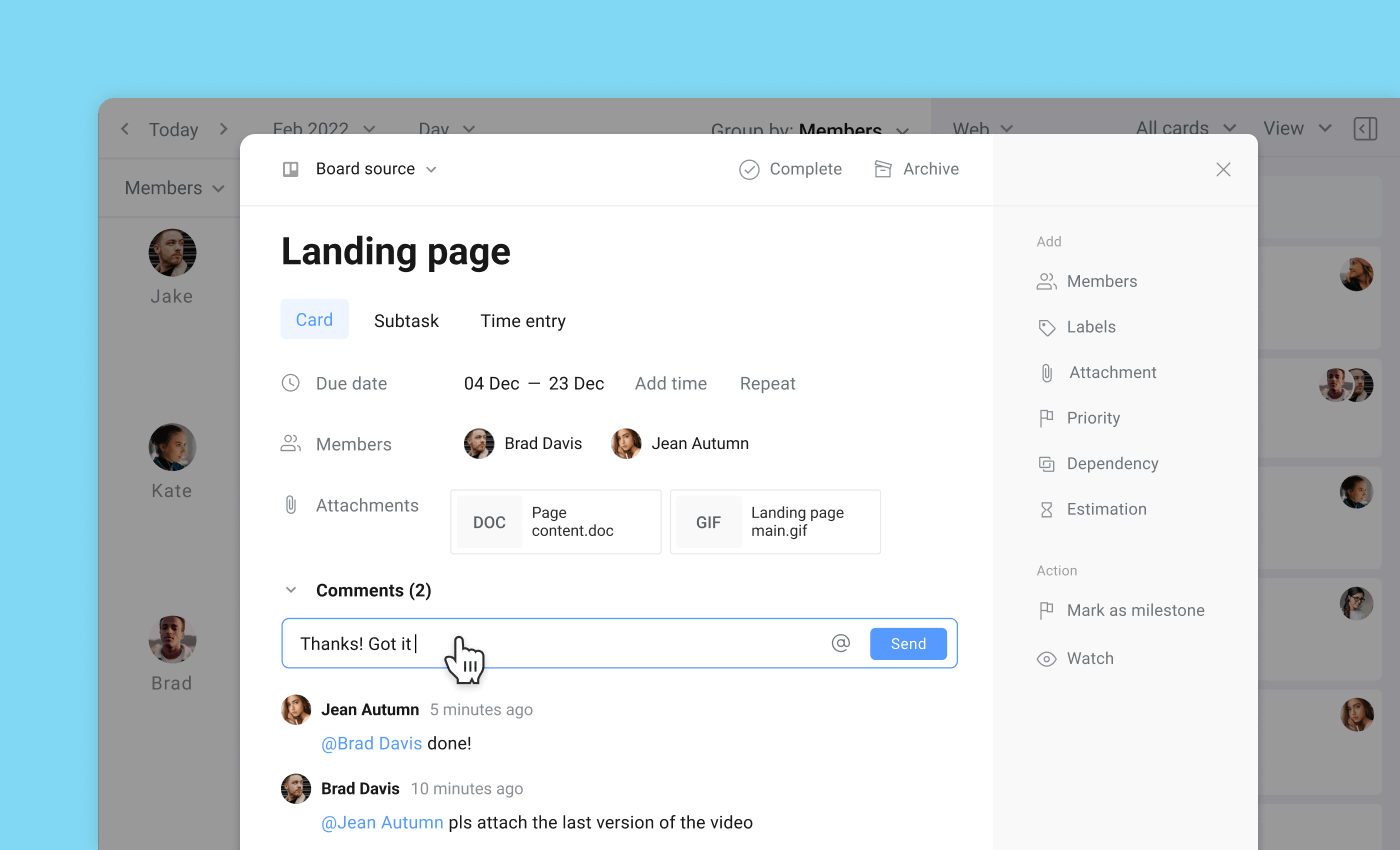1400x850 pixels.
Task: Click the Members icon in the Add panel
Action: pos(1046,281)
